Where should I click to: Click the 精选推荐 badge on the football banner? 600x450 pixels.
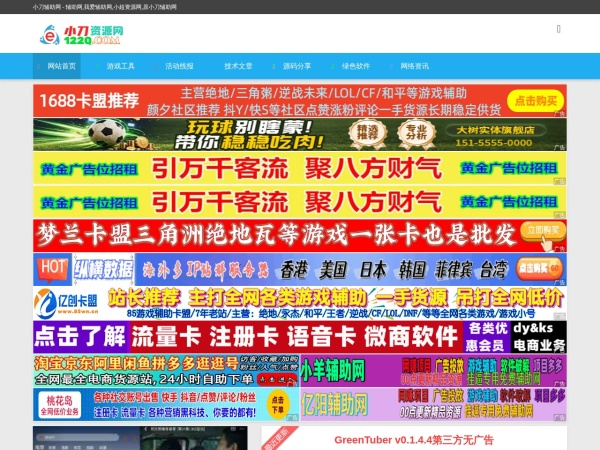[x=367, y=134]
